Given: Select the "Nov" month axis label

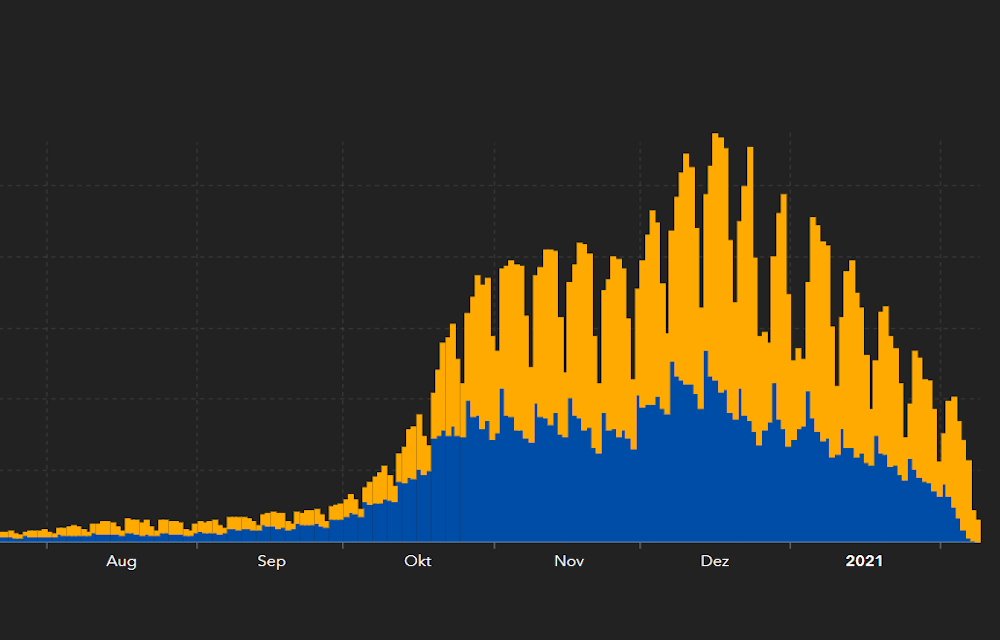Looking at the screenshot, I should pyautogui.click(x=569, y=562).
